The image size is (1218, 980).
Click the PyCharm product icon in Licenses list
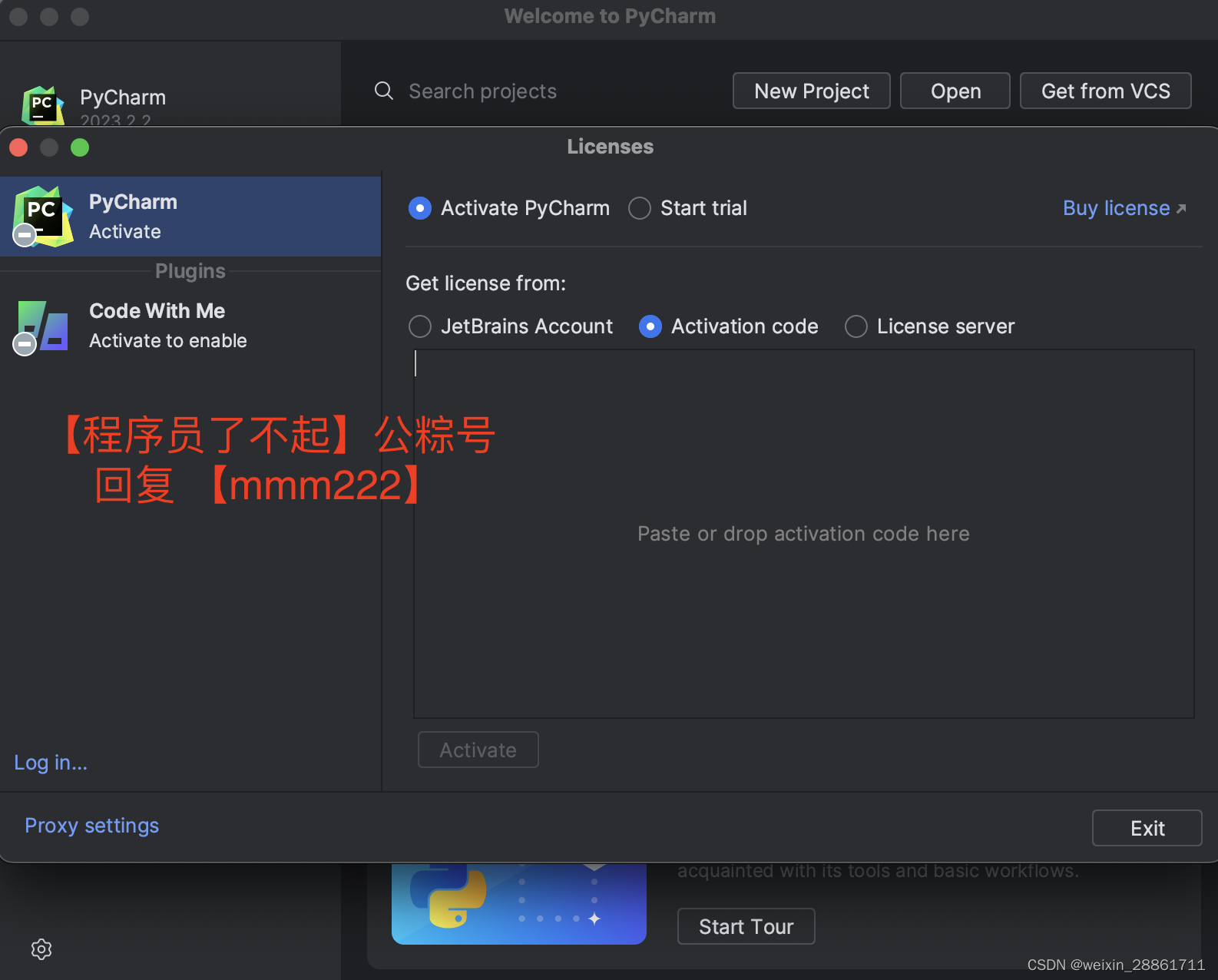43,217
